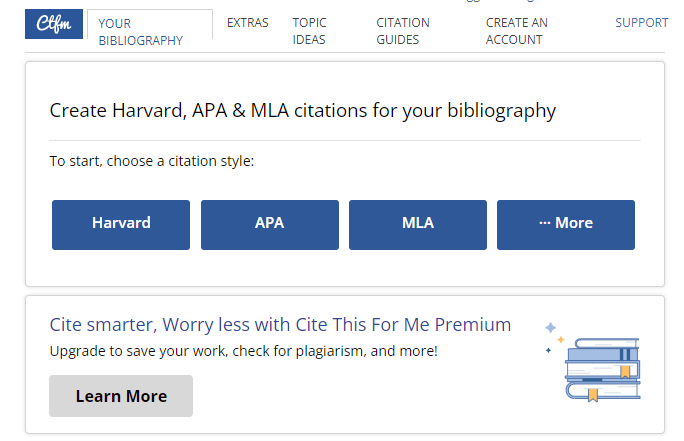Click 'To start, choose a citation style' text
This screenshot has height=441, width=684.
pyautogui.click(x=151, y=161)
